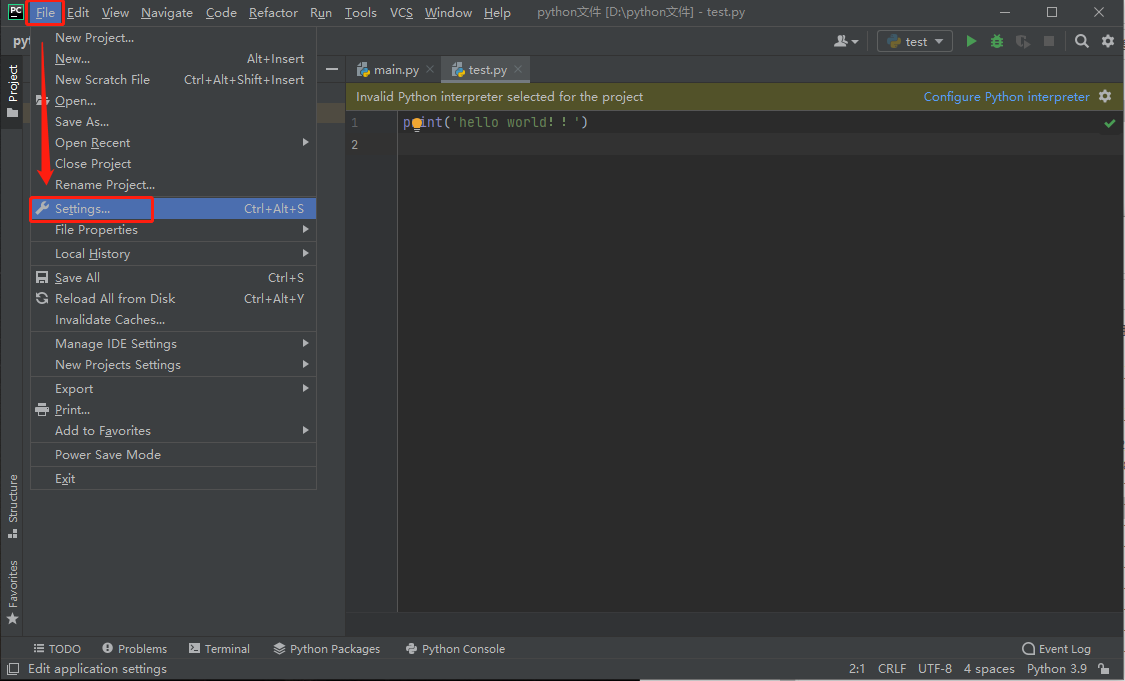Open Python Console tool window
This screenshot has width=1125, height=681.
point(455,649)
